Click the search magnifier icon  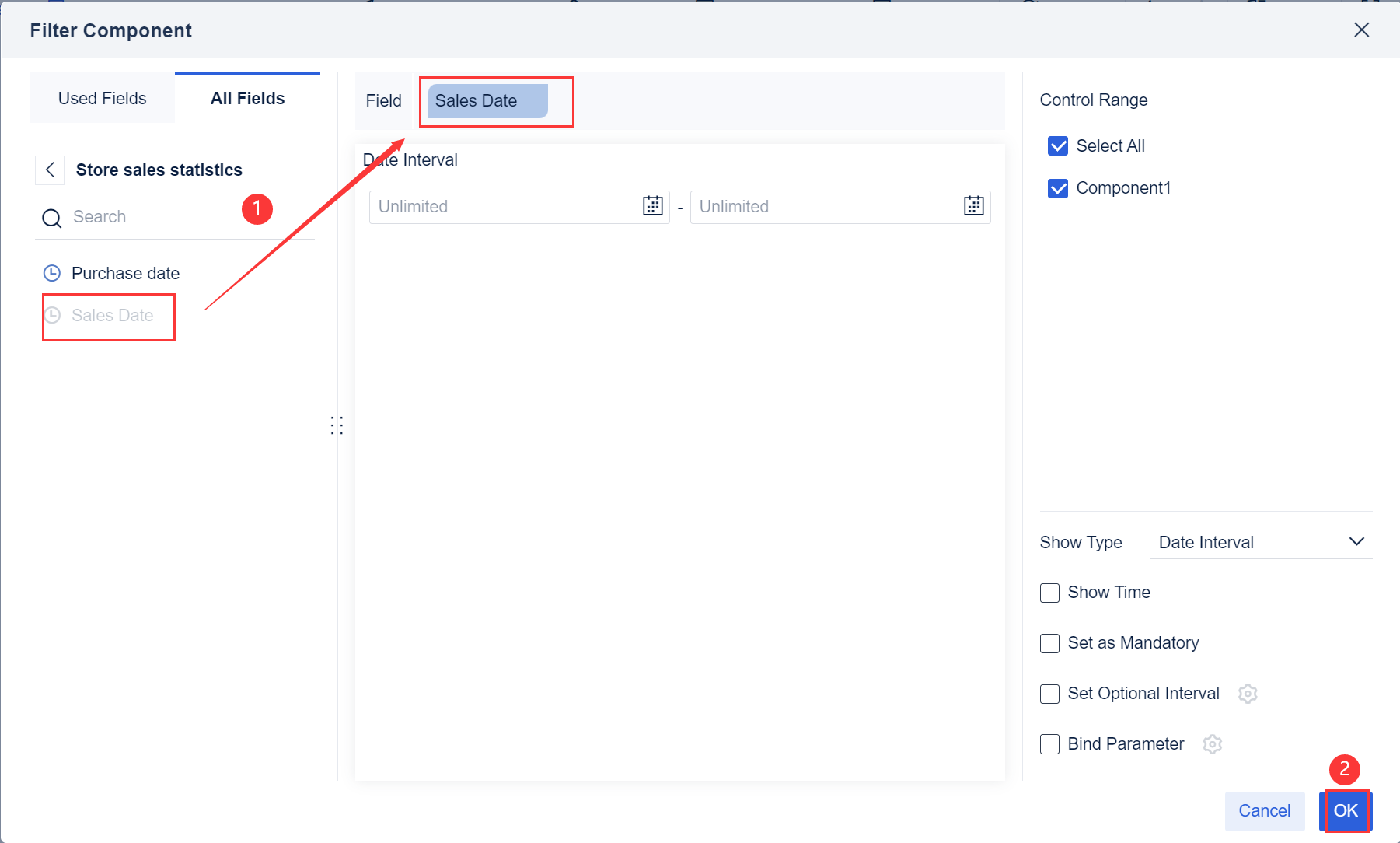pos(51,217)
